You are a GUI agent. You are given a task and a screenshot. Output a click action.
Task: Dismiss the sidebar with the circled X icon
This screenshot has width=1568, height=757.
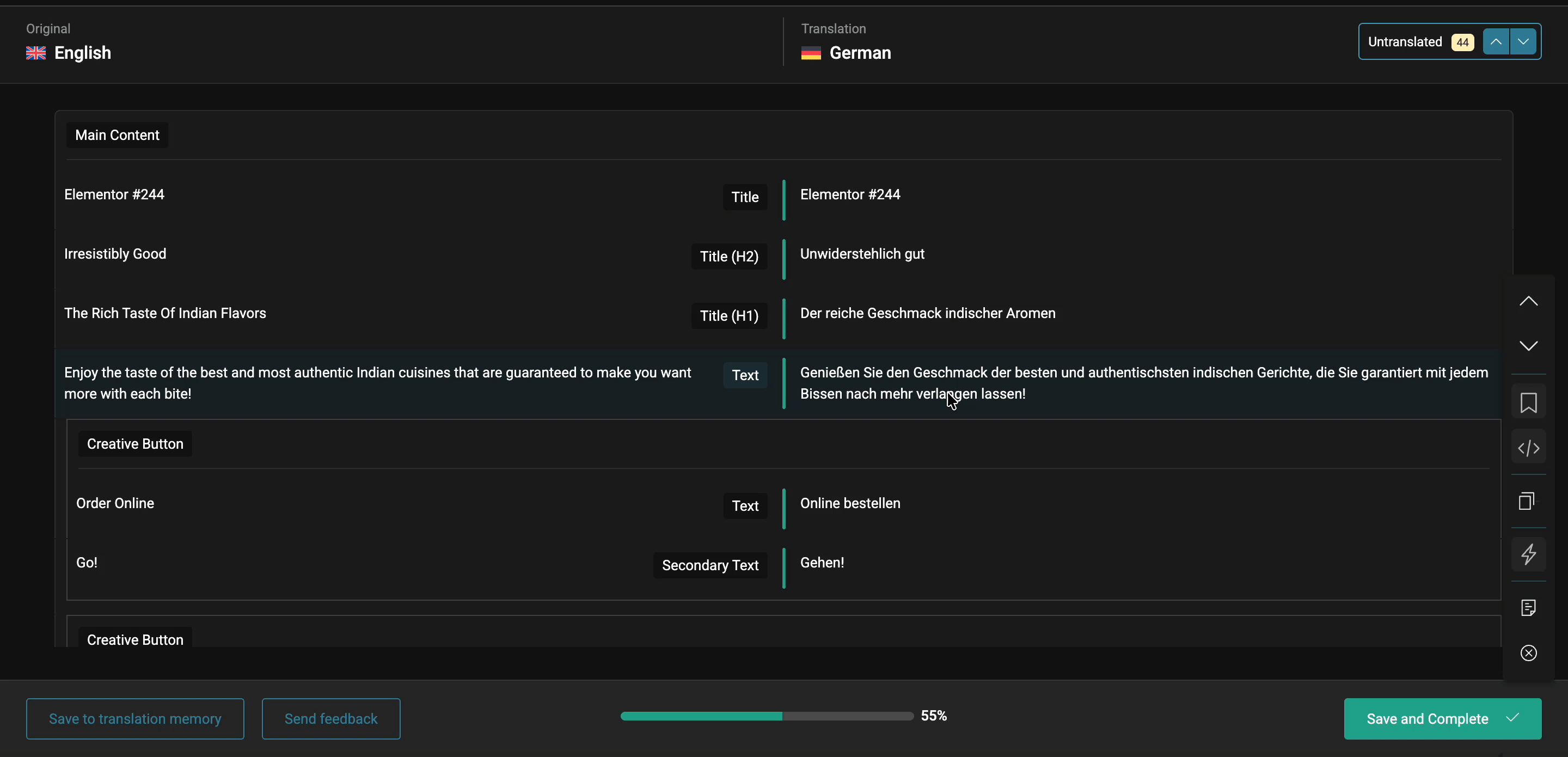click(x=1528, y=653)
